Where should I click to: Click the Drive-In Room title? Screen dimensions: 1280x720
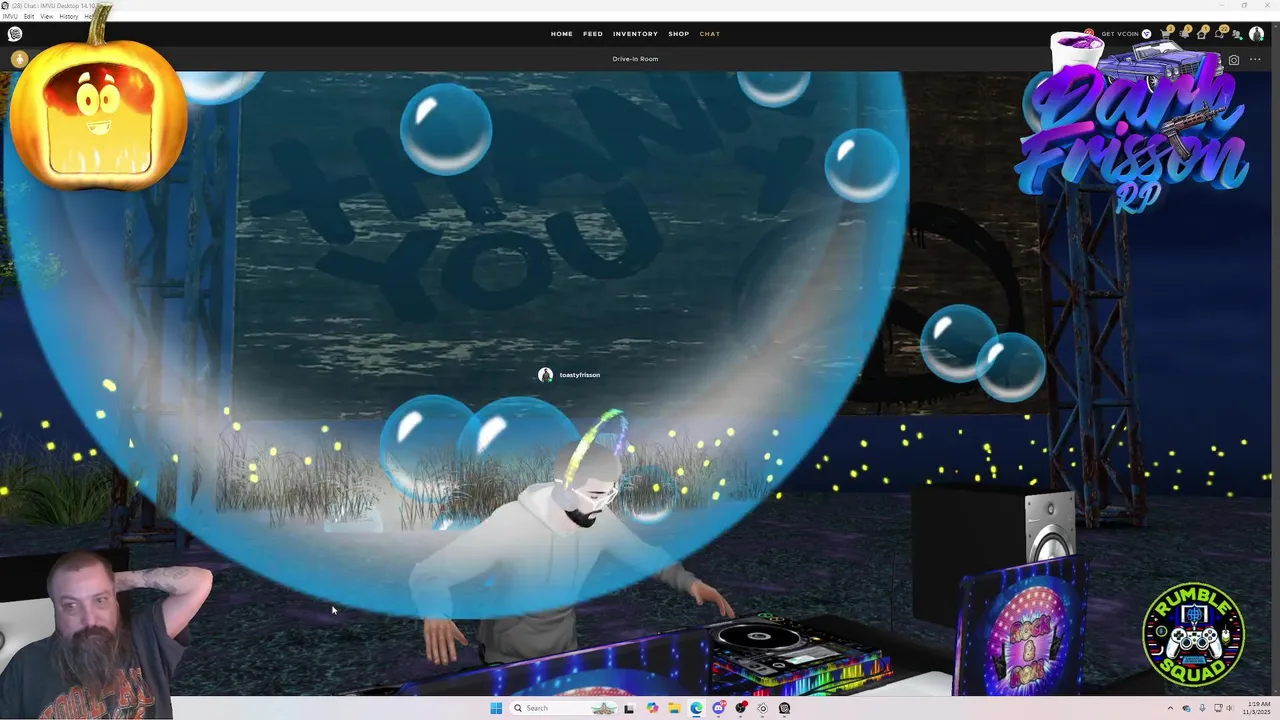pyautogui.click(x=635, y=59)
